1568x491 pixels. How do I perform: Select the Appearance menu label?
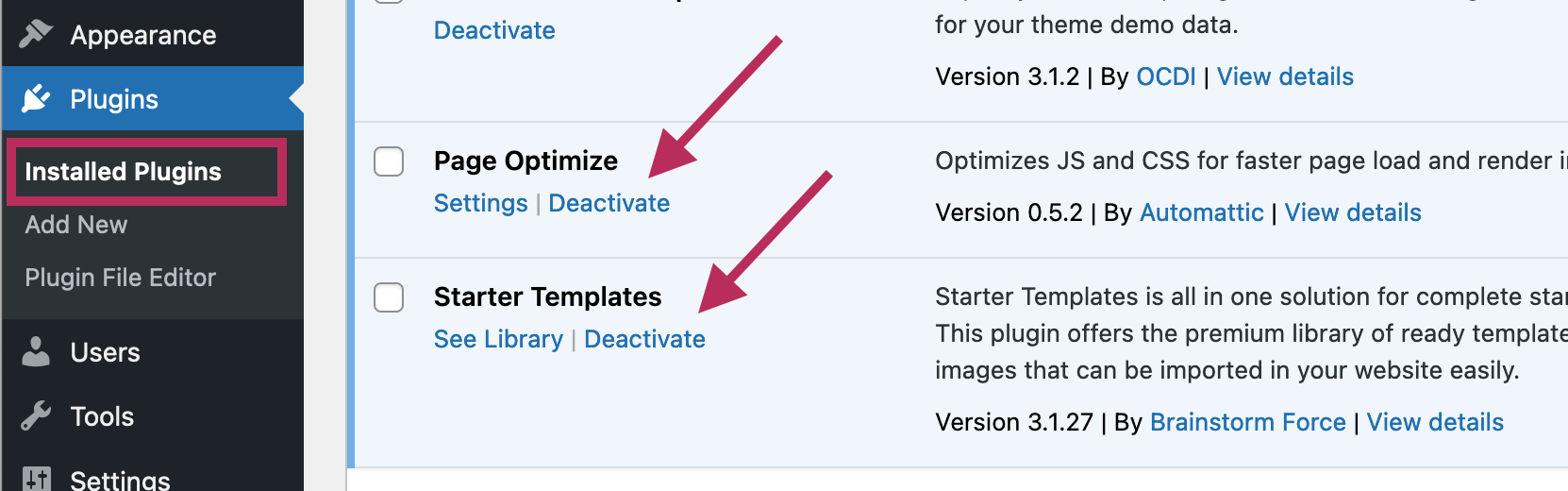(143, 35)
